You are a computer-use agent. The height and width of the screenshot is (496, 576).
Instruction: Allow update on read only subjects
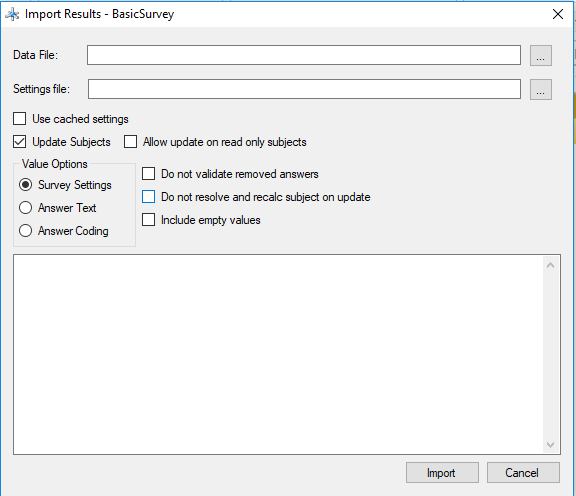click(x=130, y=142)
